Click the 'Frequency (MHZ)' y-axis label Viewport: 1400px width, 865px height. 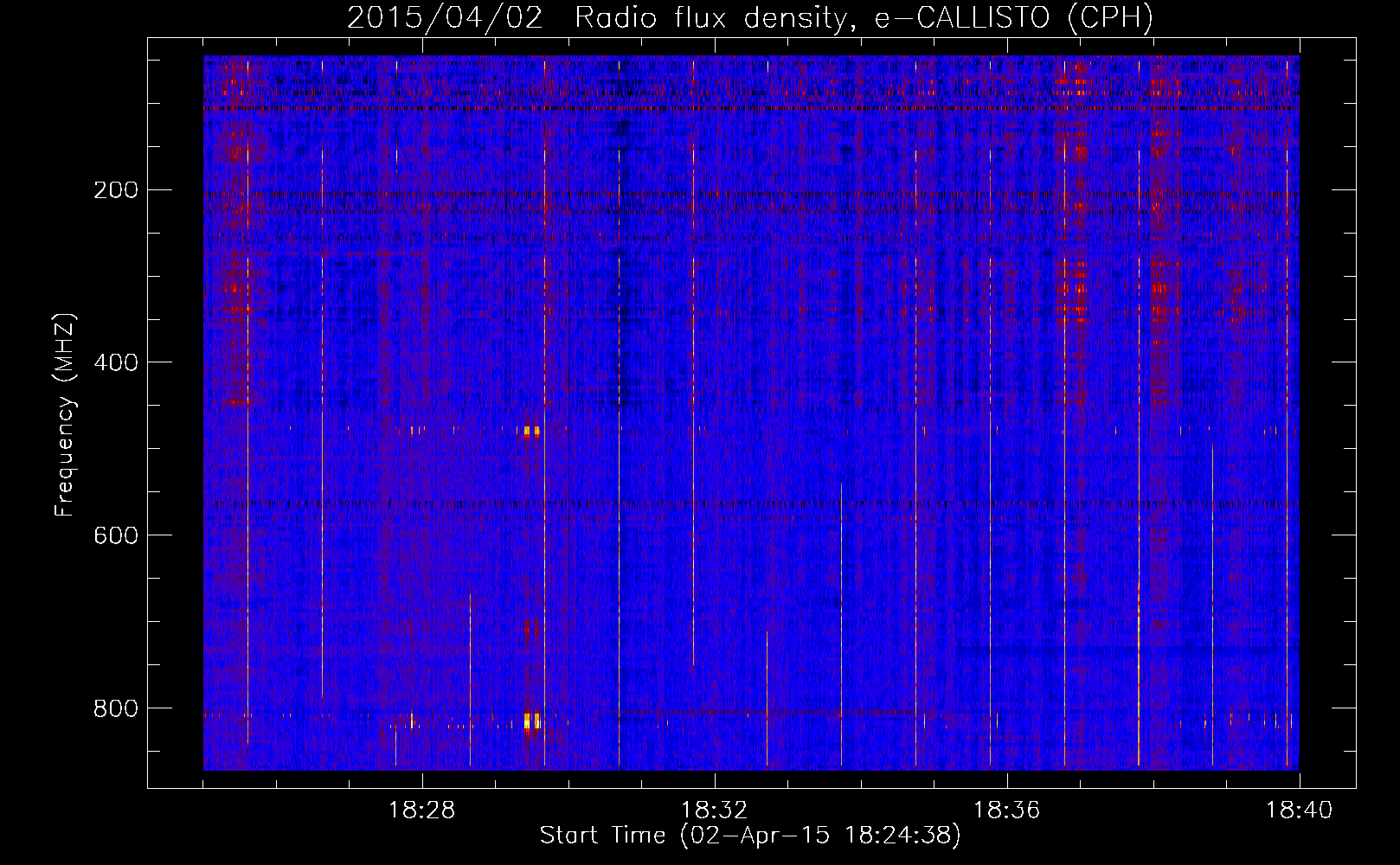pos(65,415)
